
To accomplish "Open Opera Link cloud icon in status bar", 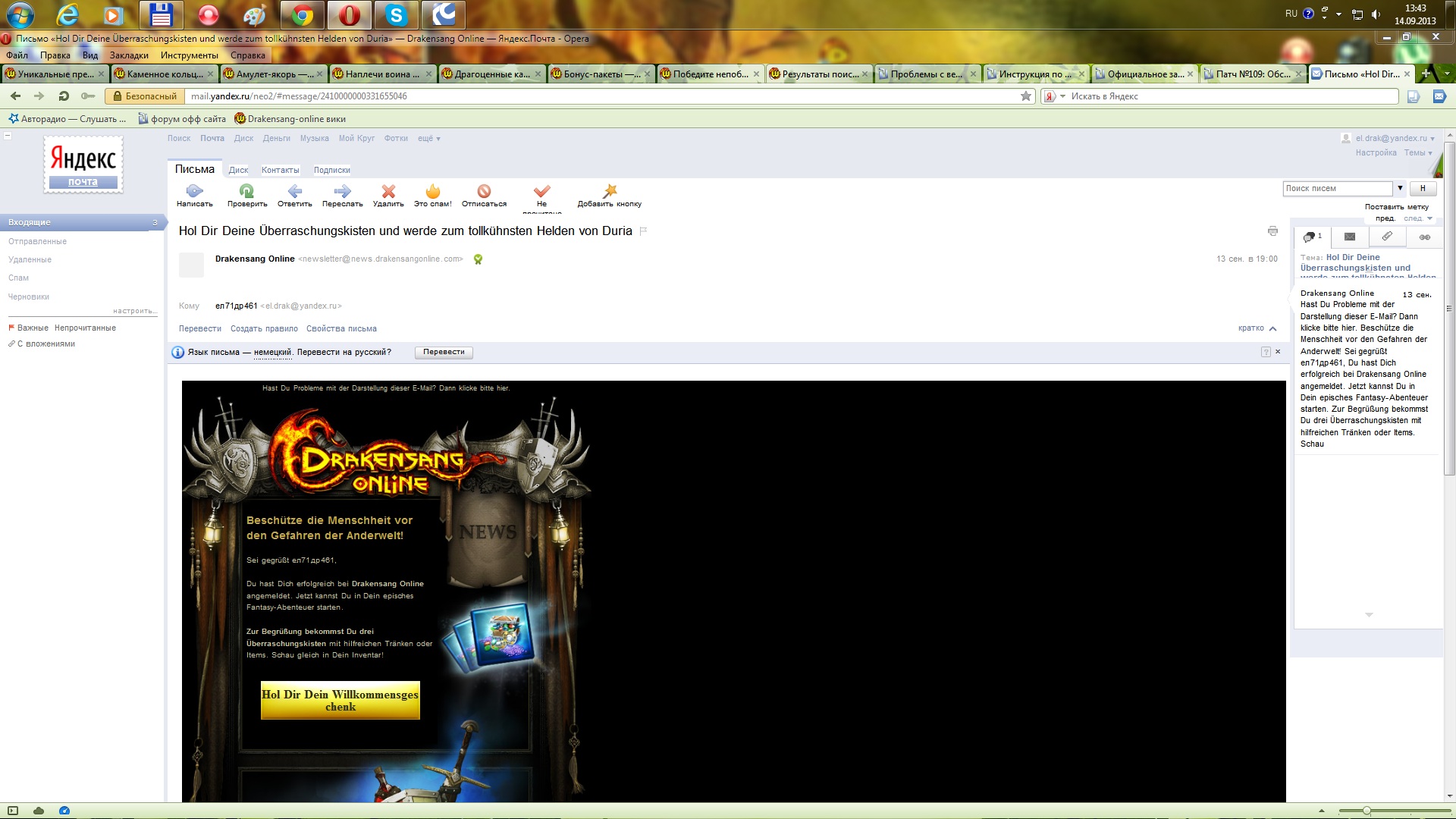I will coord(39,811).
